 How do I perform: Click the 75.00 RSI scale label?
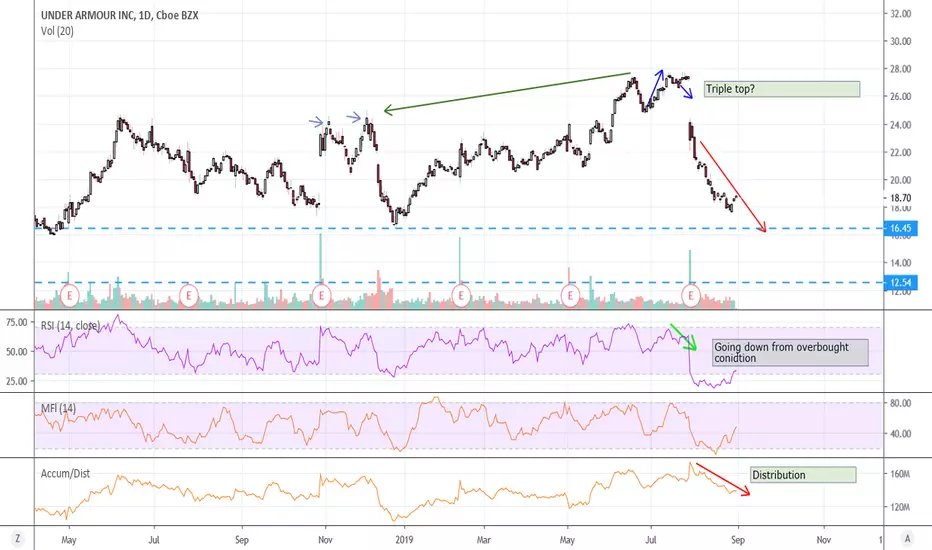[17, 322]
